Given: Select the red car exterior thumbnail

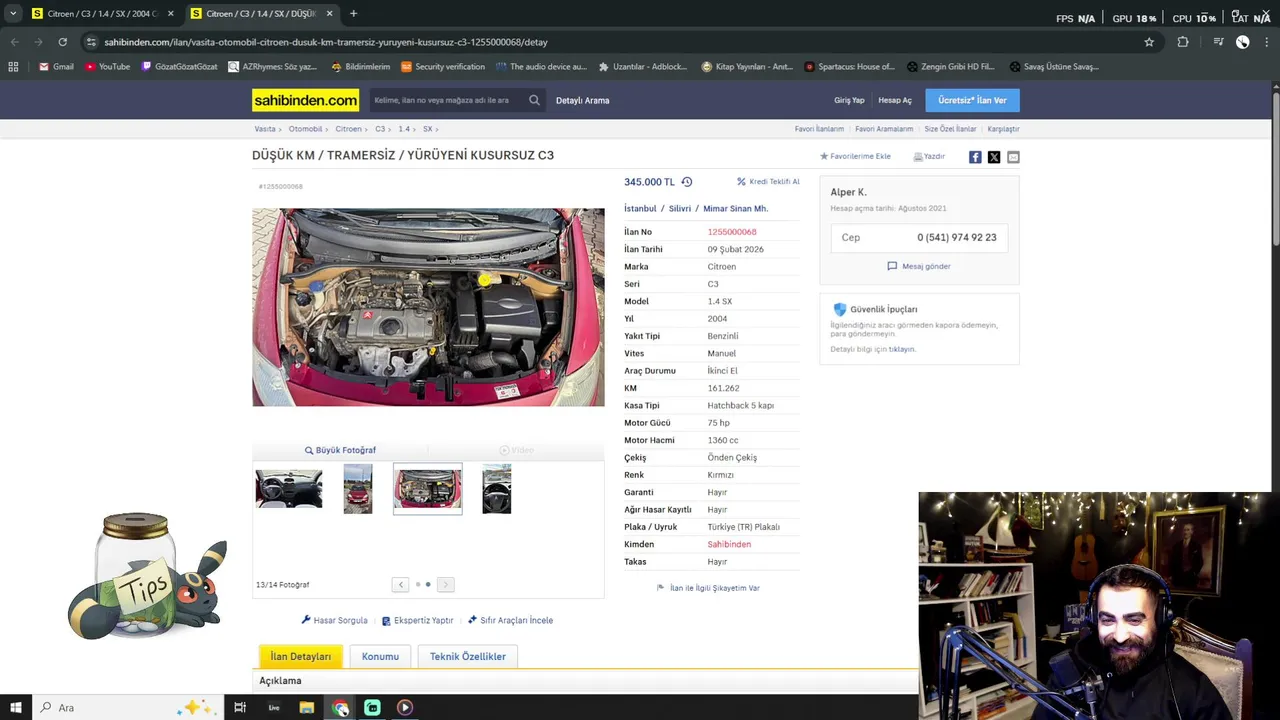Looking at the screenshot, I should [x=358, y=489].
